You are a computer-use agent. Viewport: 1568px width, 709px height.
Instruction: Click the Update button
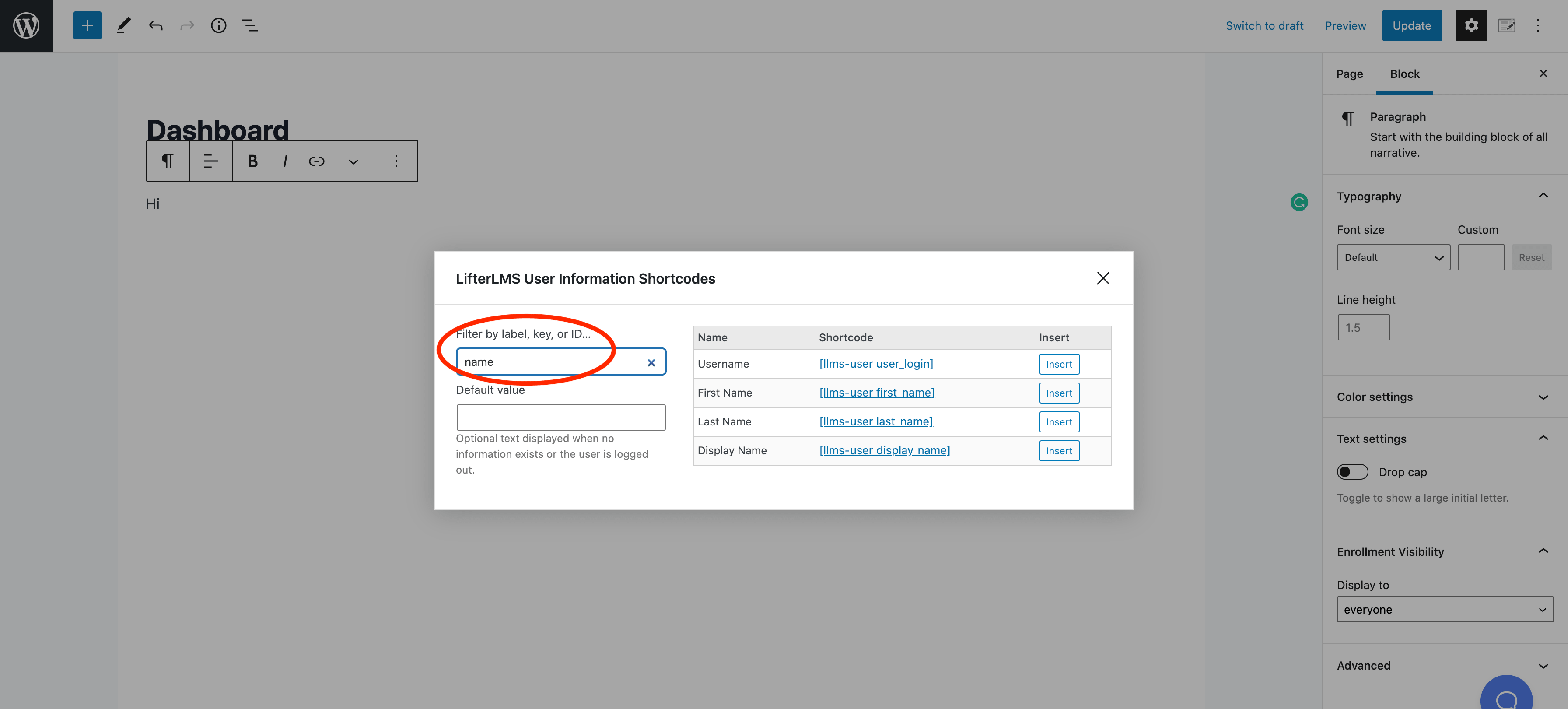[x=1411, y=25]
